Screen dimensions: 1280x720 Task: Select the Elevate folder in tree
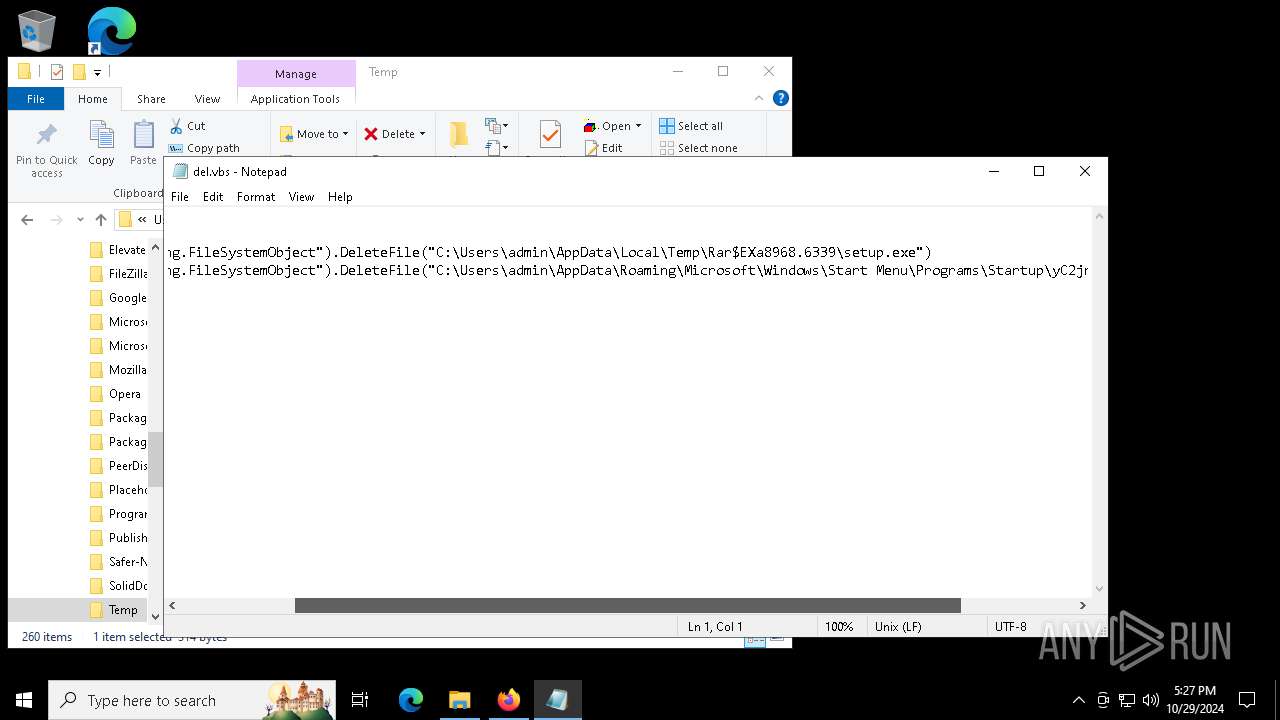coord(117,250)
